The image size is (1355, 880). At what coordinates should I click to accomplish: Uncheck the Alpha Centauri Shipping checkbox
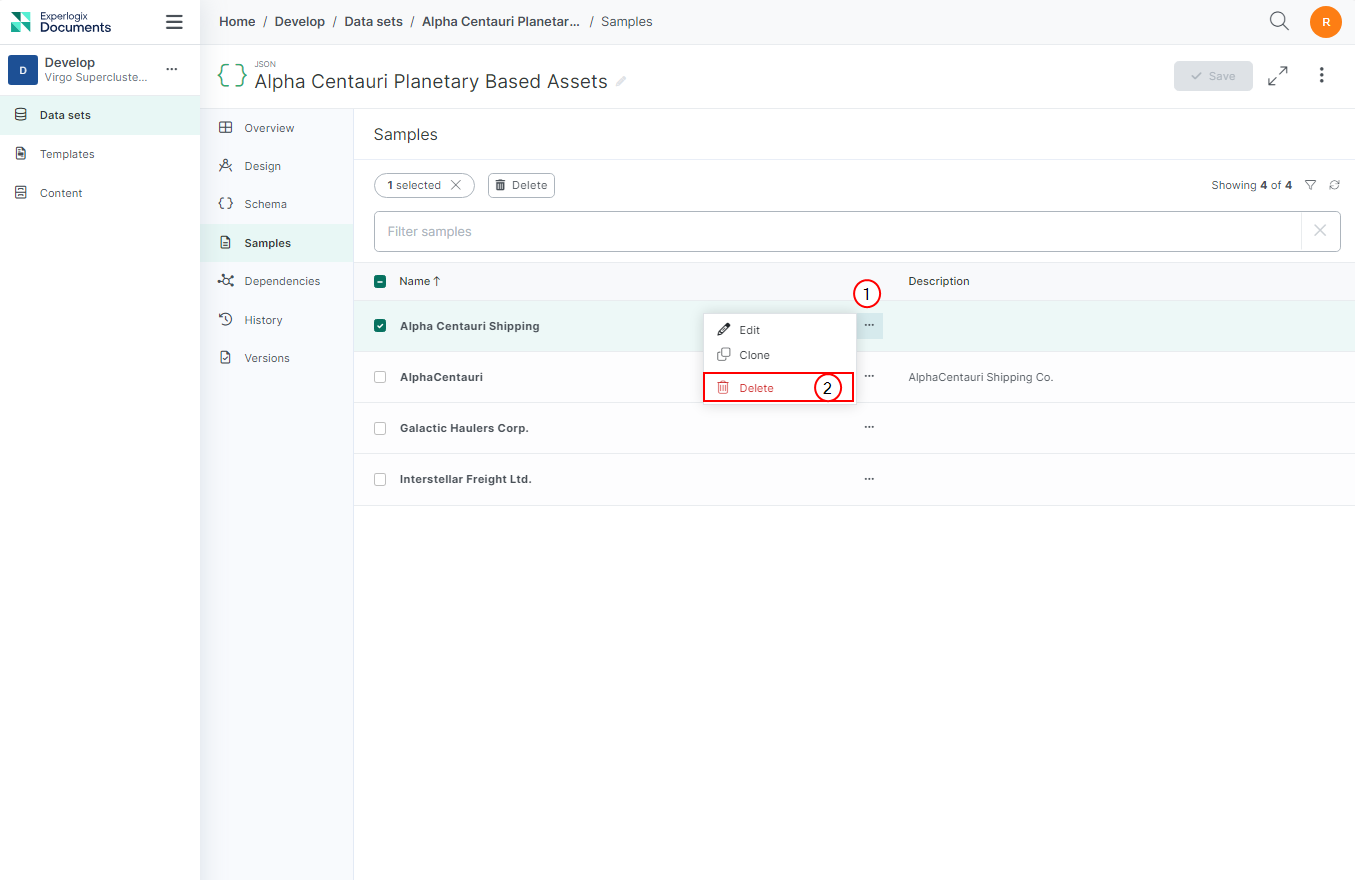tap(380, 326)
